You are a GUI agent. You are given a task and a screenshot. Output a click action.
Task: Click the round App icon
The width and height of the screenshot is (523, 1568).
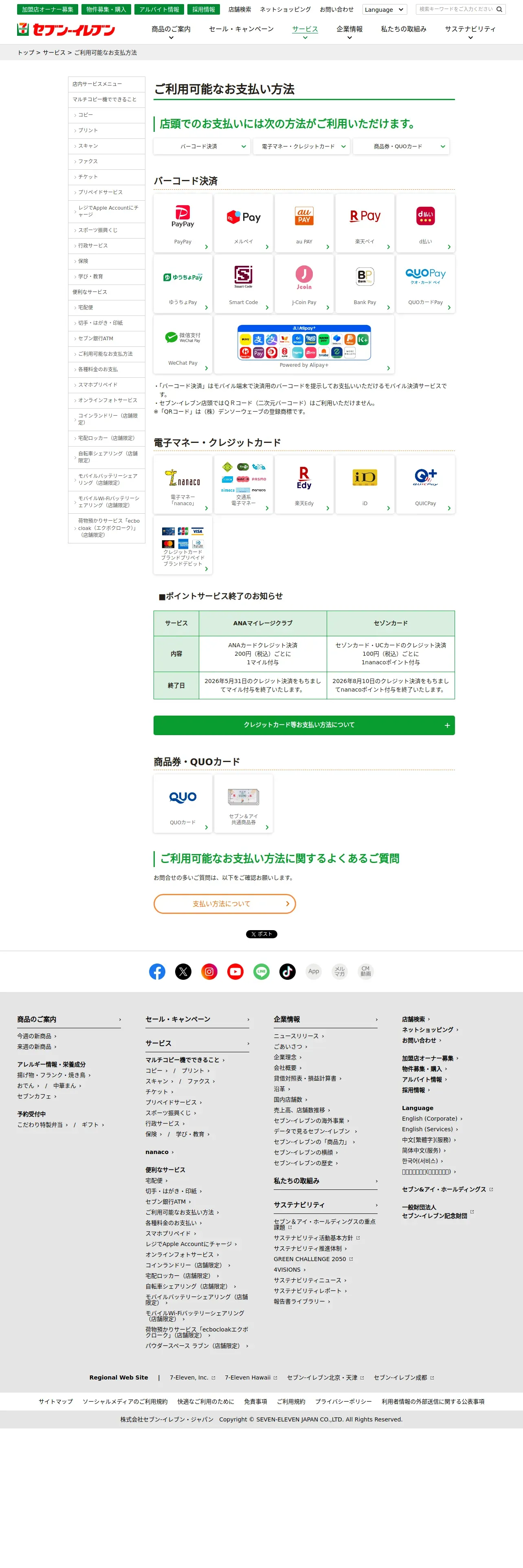pos(314,972)
